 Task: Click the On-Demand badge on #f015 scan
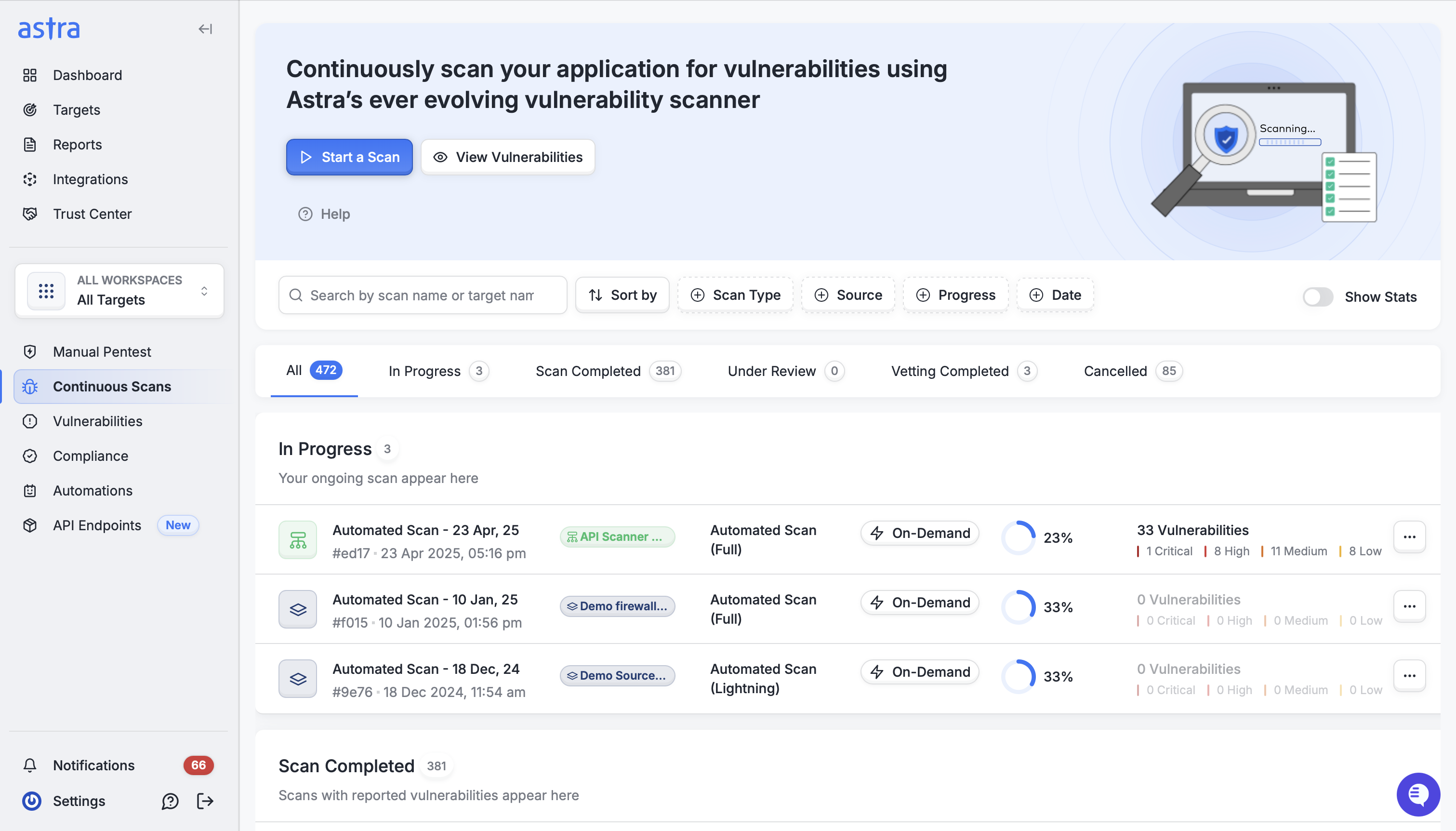919,603
